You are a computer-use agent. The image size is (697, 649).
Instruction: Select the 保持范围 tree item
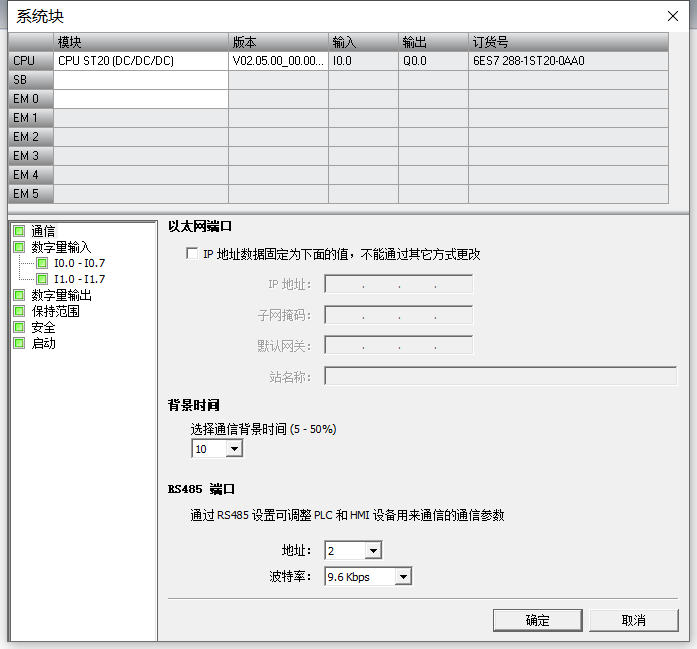tap(56, 311)
